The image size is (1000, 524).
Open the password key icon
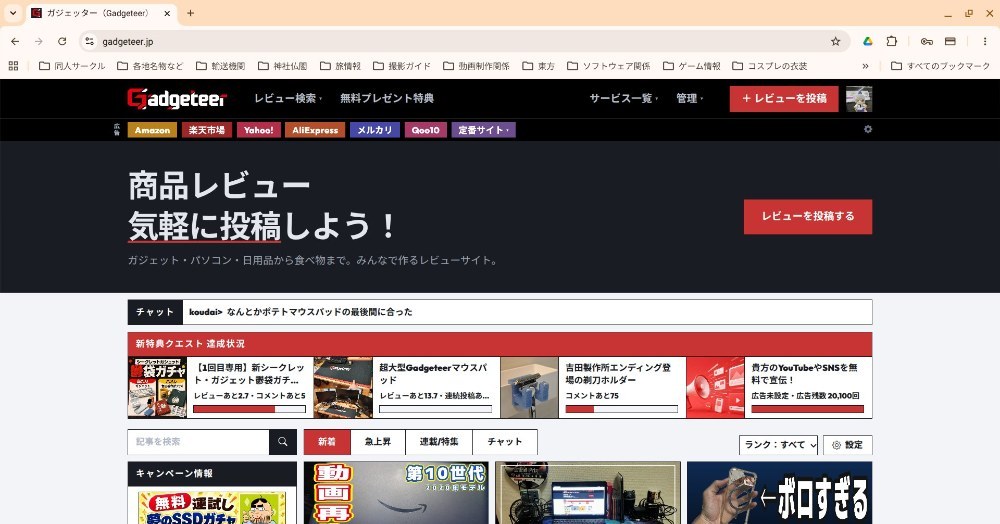pos(927,41)
